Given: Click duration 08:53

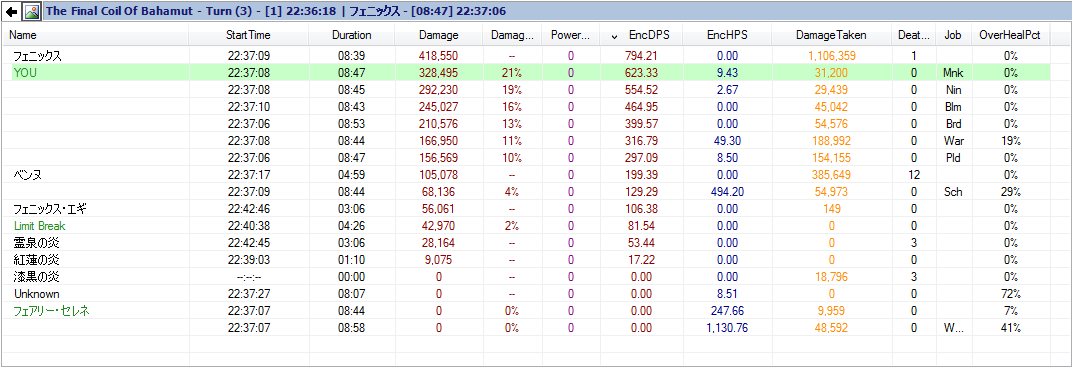Looking at the screenshot, I should pyautogui.click(x=351, y=124).
